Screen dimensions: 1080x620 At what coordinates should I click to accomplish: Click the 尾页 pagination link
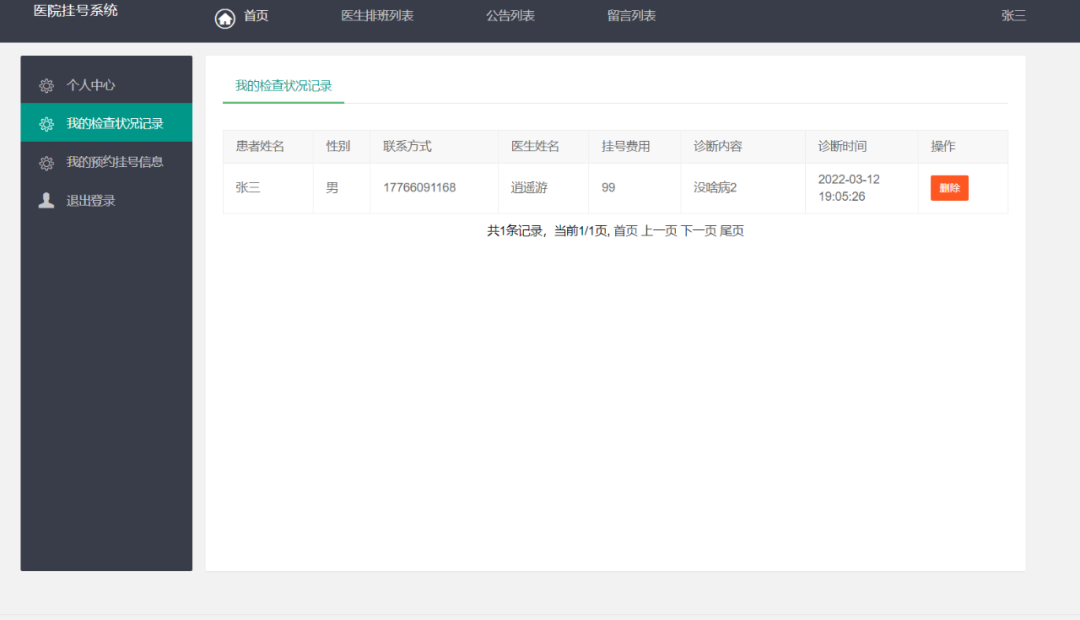(x=731, y=231)
